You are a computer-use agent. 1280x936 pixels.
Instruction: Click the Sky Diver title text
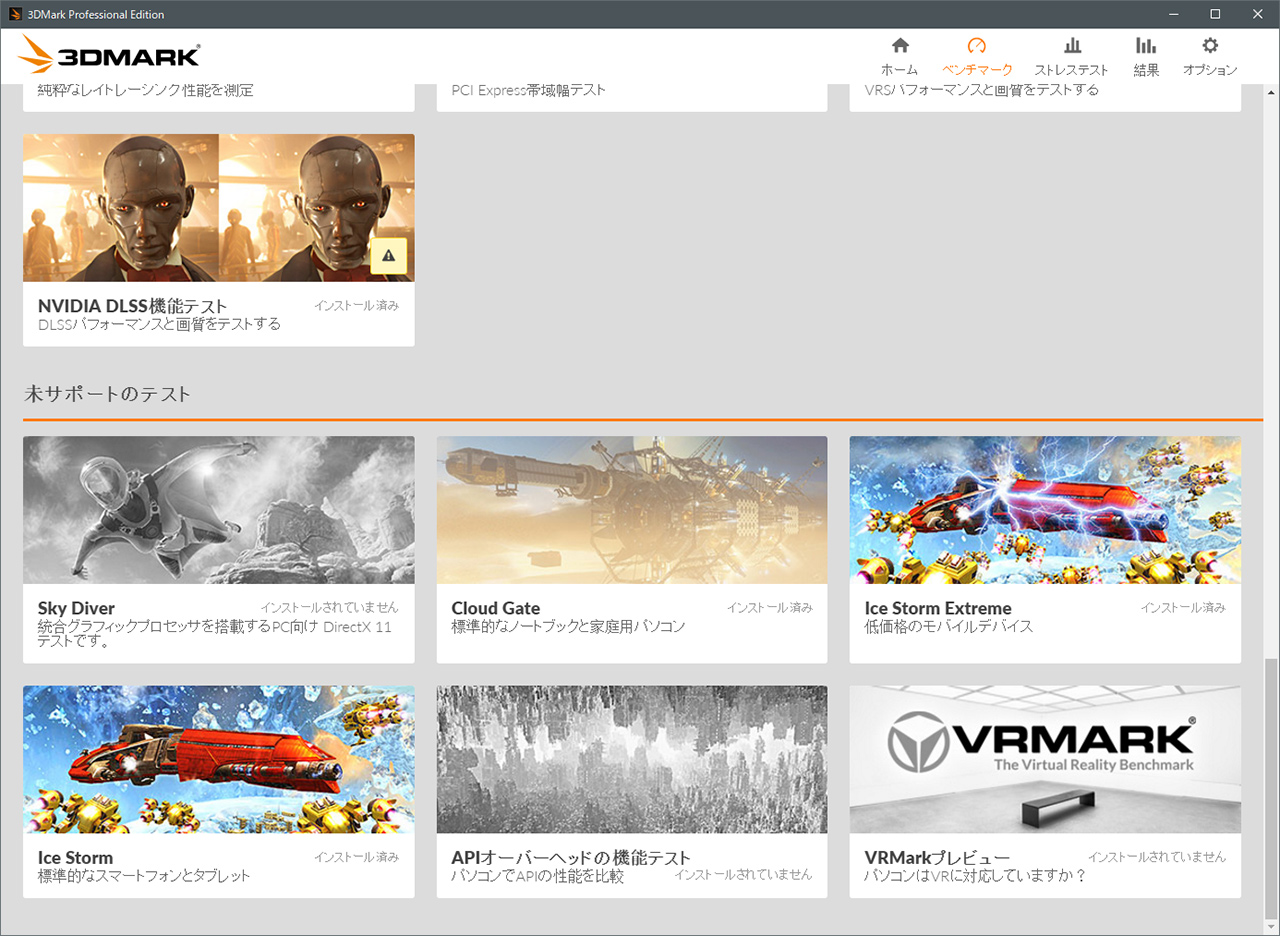coord(76,608)
